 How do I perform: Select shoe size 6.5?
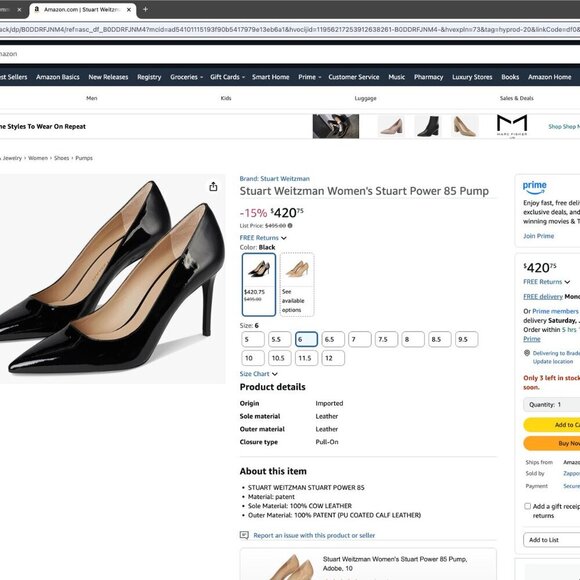[333, 339]
